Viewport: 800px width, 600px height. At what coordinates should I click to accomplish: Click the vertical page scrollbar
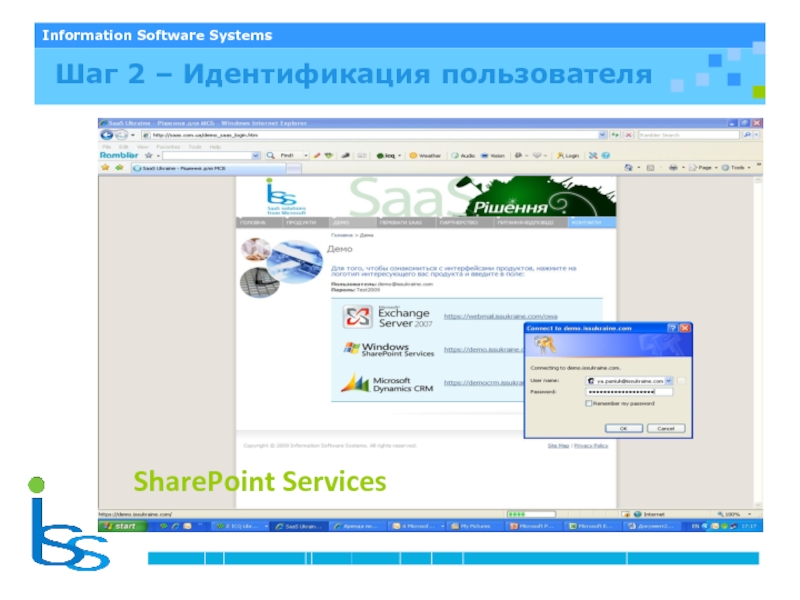pyautogui.click(x=757, y=341)
